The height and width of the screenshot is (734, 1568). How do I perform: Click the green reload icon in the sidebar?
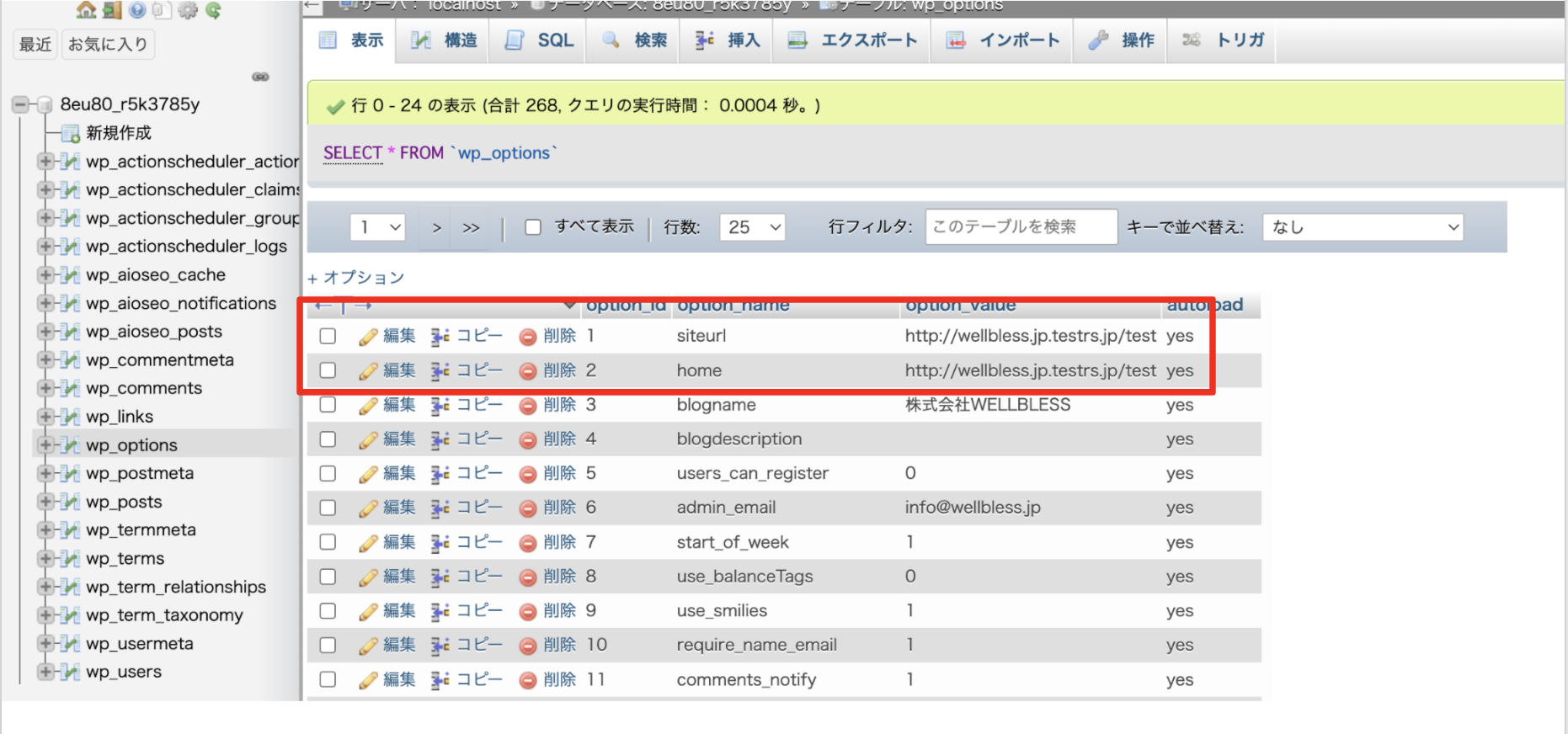pyautogui.click(x=213, y=10)
